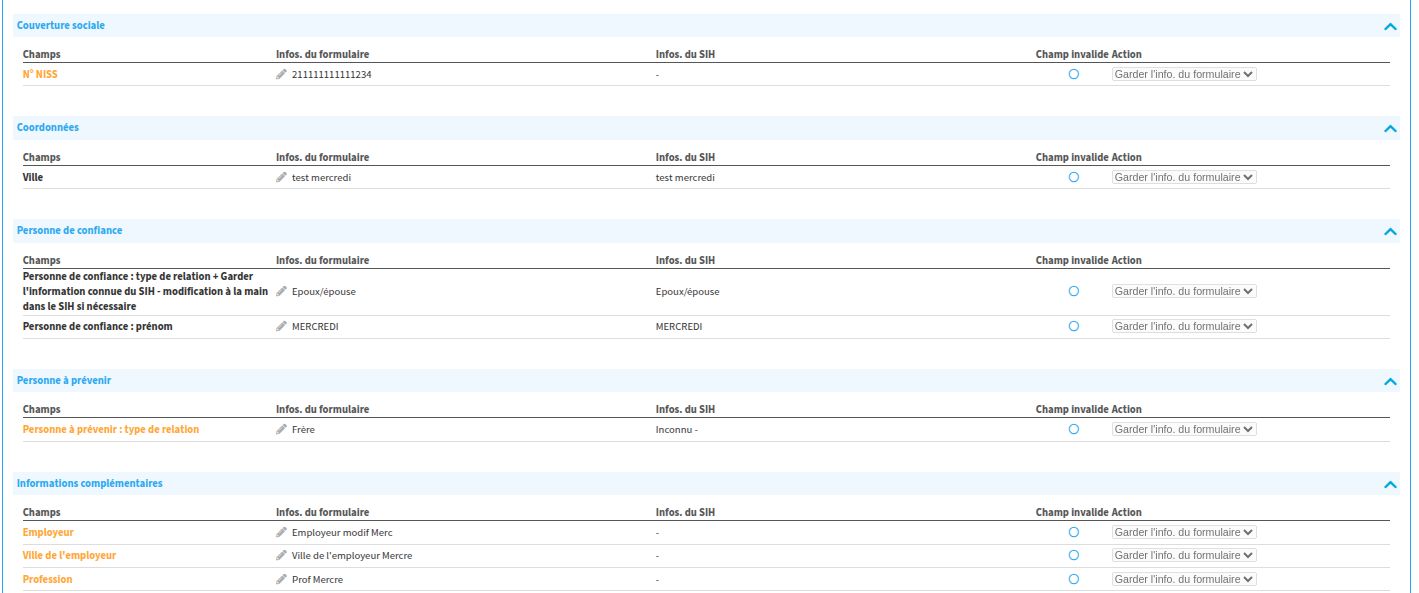Viewport: 1419px width, 593px height.
Task: Click pencil icon beside Epoux/épouse form value
Action: point(281,292)
